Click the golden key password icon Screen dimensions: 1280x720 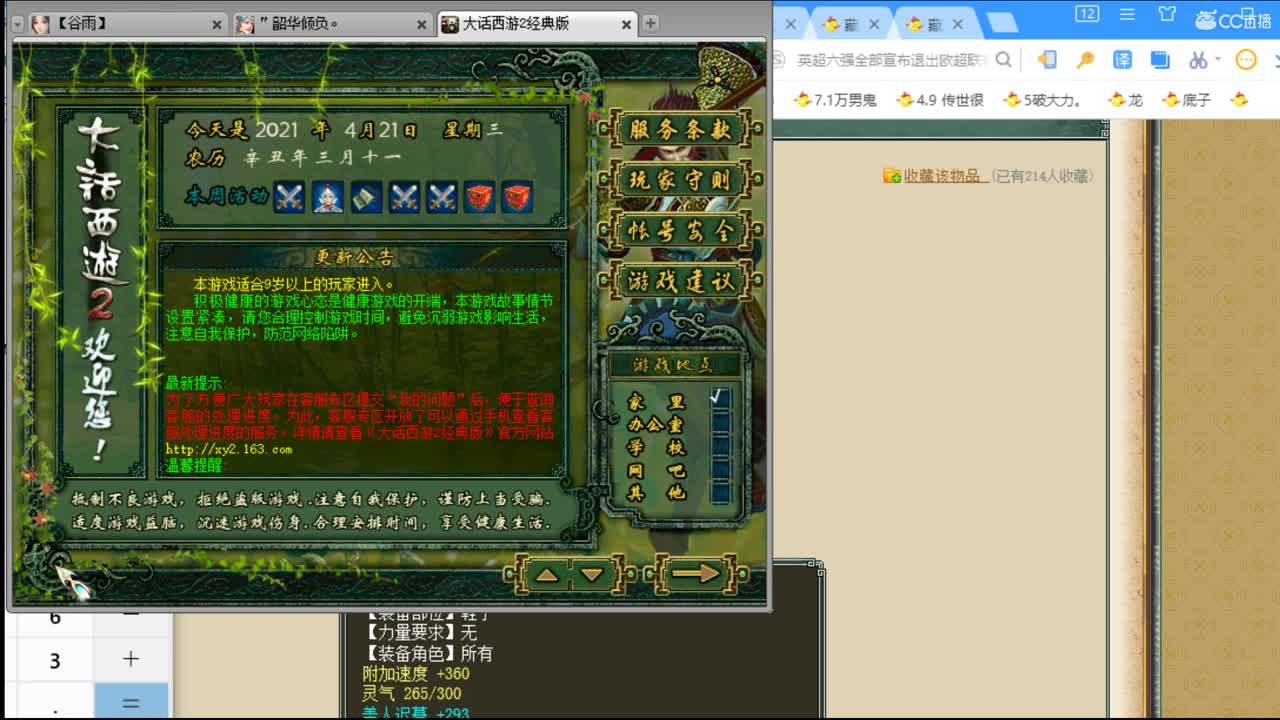click(1085, 60)
